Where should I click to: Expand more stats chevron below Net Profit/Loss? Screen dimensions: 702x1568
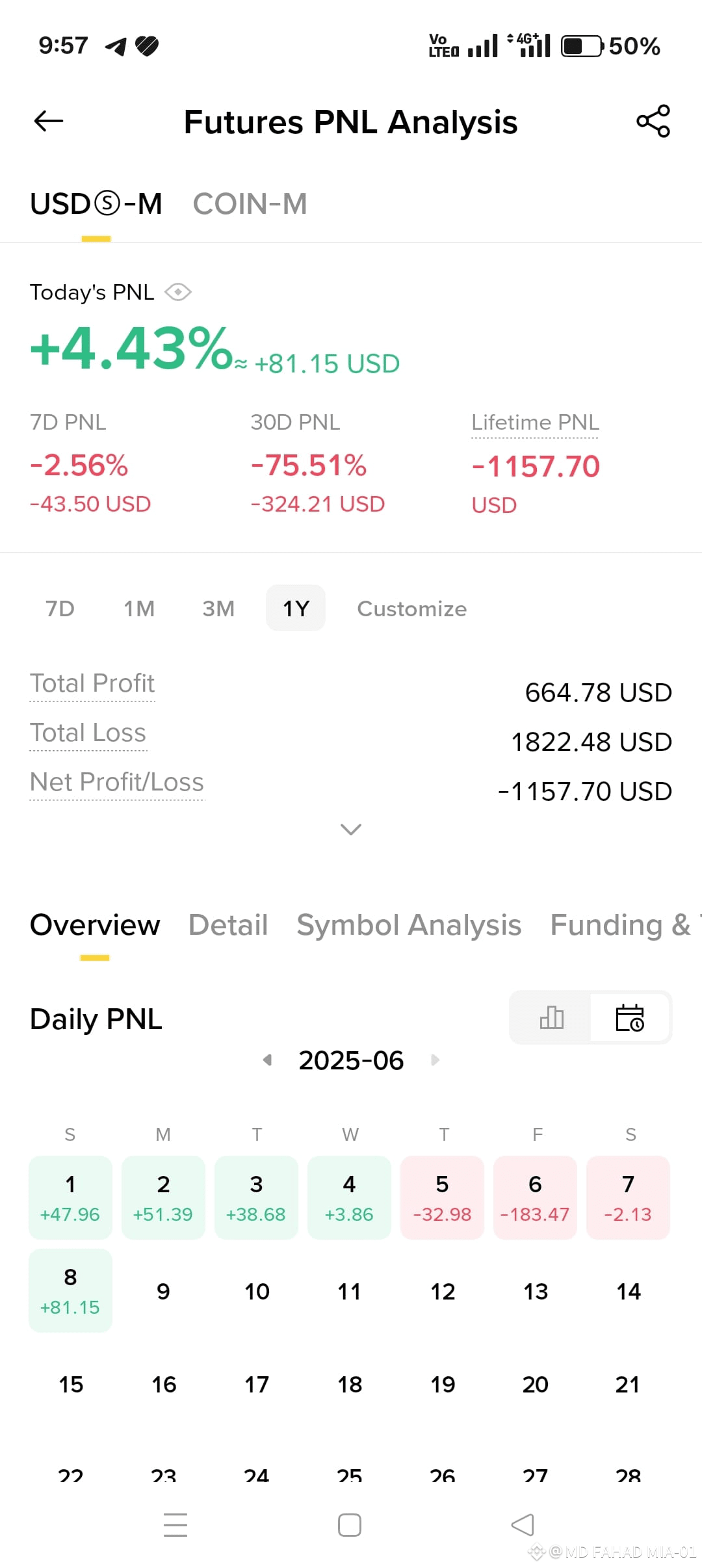[x=351, y=830]
